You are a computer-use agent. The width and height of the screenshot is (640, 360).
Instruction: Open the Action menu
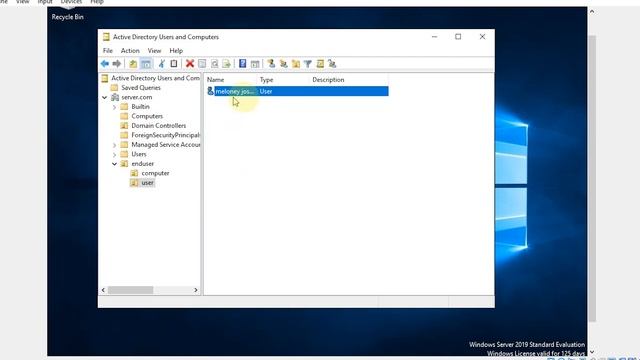click(x=130, y=51)
